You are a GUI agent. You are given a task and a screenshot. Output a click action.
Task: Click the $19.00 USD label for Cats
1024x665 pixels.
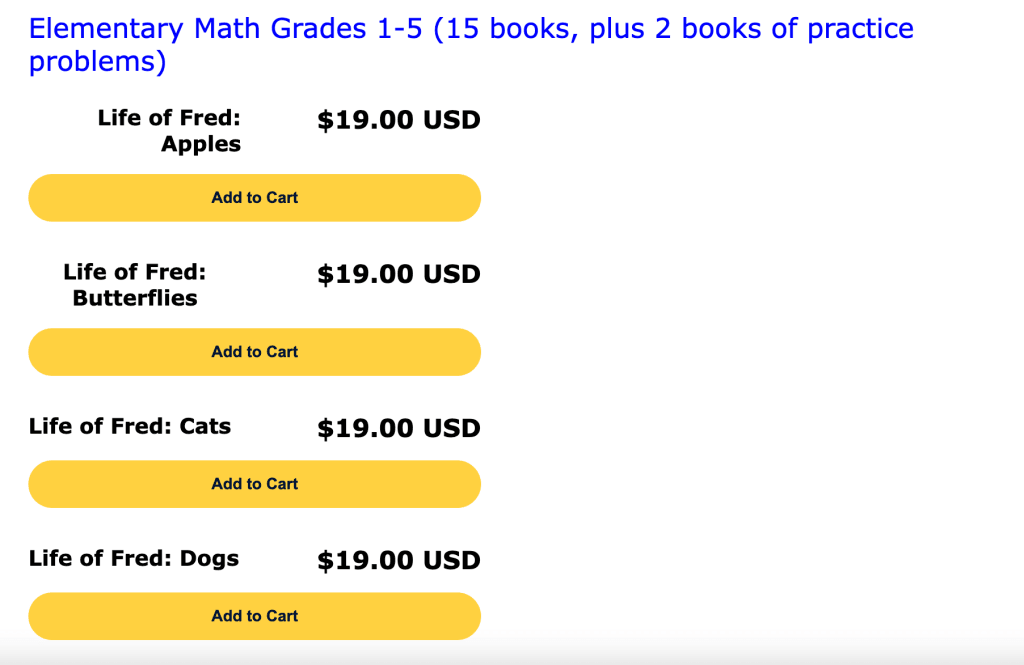[x=399, y=427]
